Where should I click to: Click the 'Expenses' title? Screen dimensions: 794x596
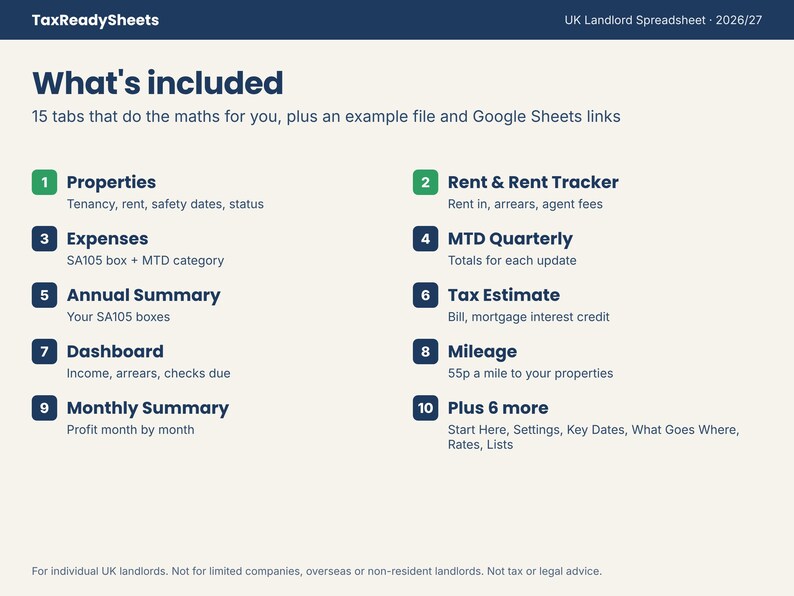(x=107, y=239)
